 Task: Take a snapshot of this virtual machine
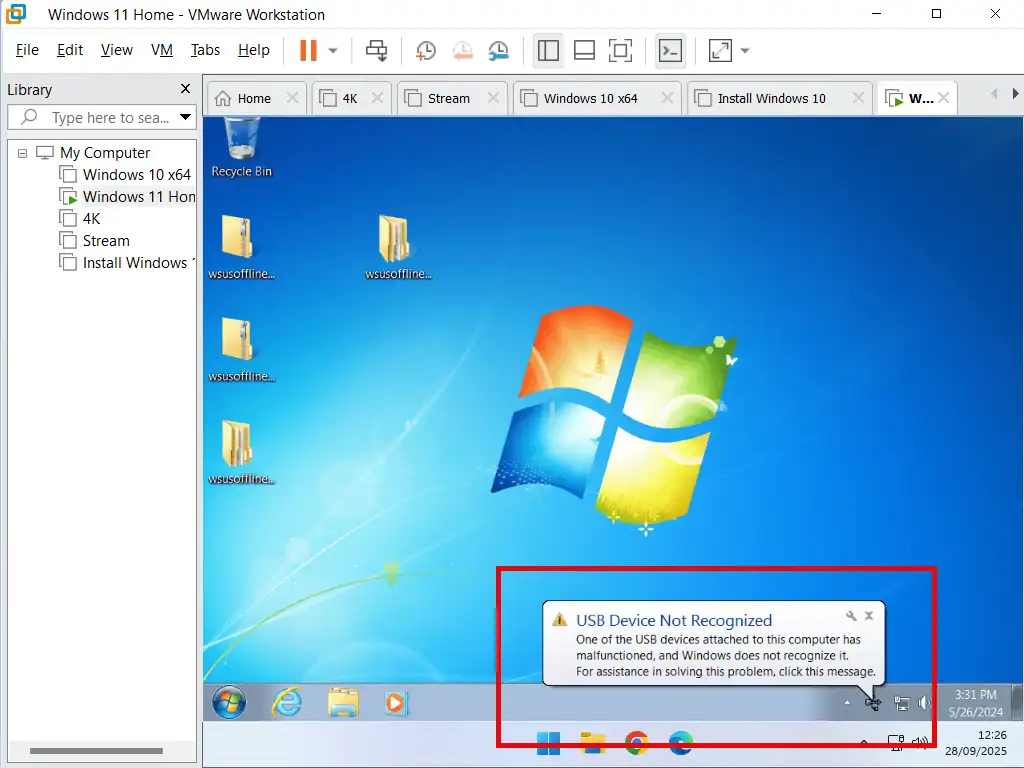tap(426, 50)
